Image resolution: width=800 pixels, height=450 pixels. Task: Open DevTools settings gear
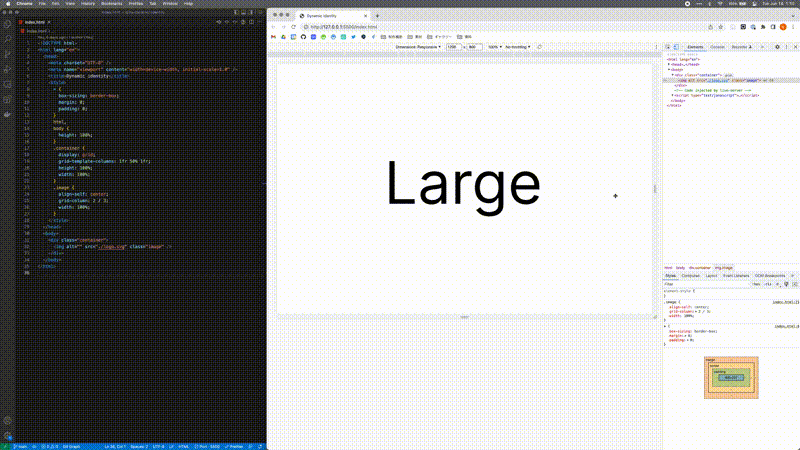[x=778, y=47]
